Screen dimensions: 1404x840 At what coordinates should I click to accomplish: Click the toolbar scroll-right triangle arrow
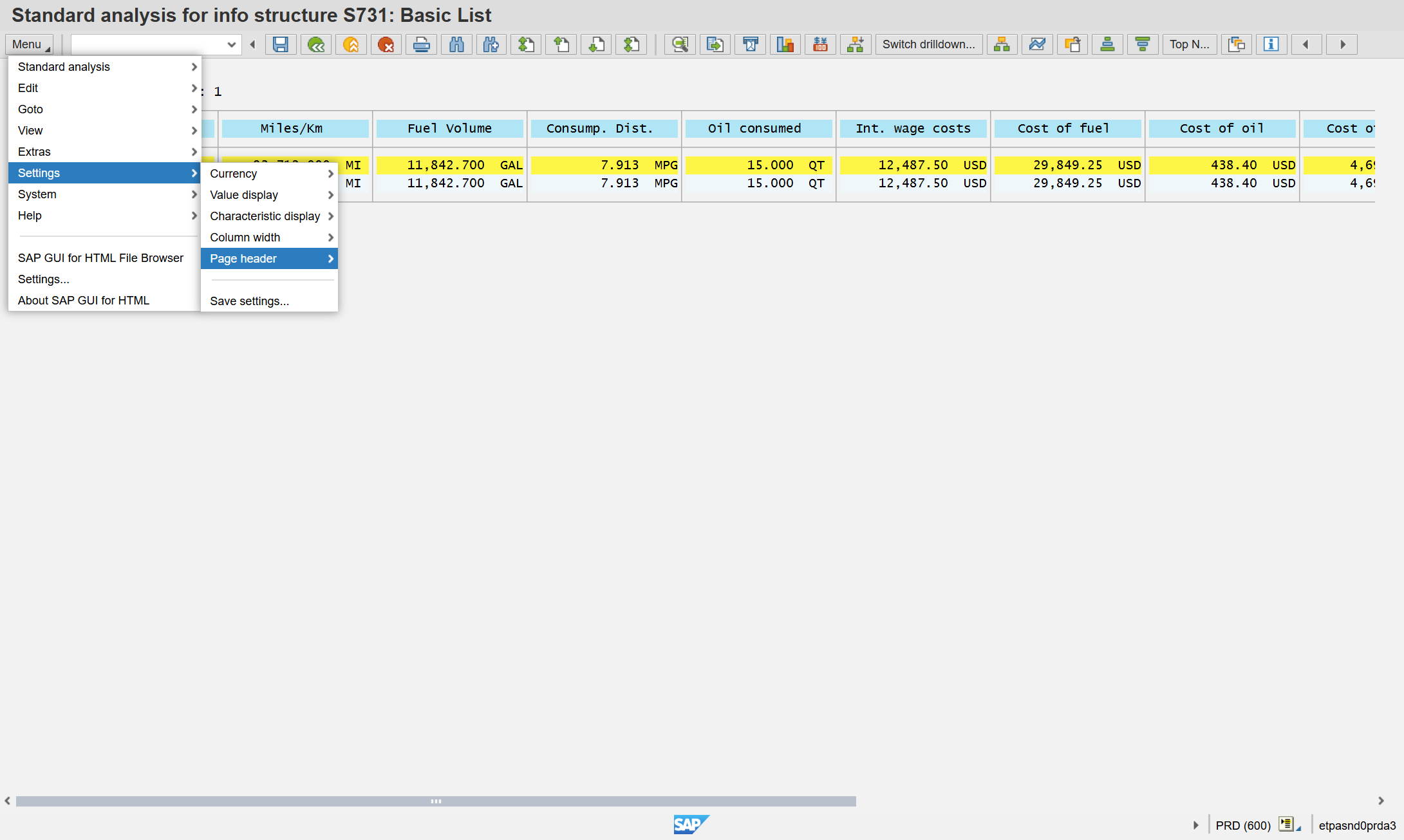tap(1342, 44)
